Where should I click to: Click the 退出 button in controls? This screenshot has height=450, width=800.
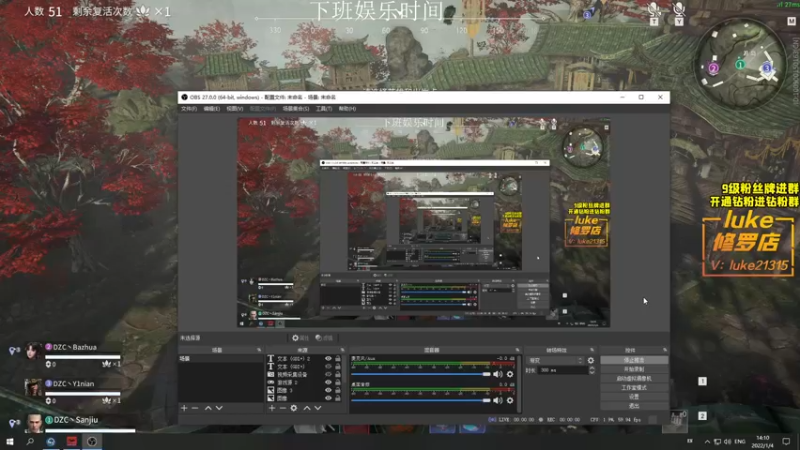634,406
